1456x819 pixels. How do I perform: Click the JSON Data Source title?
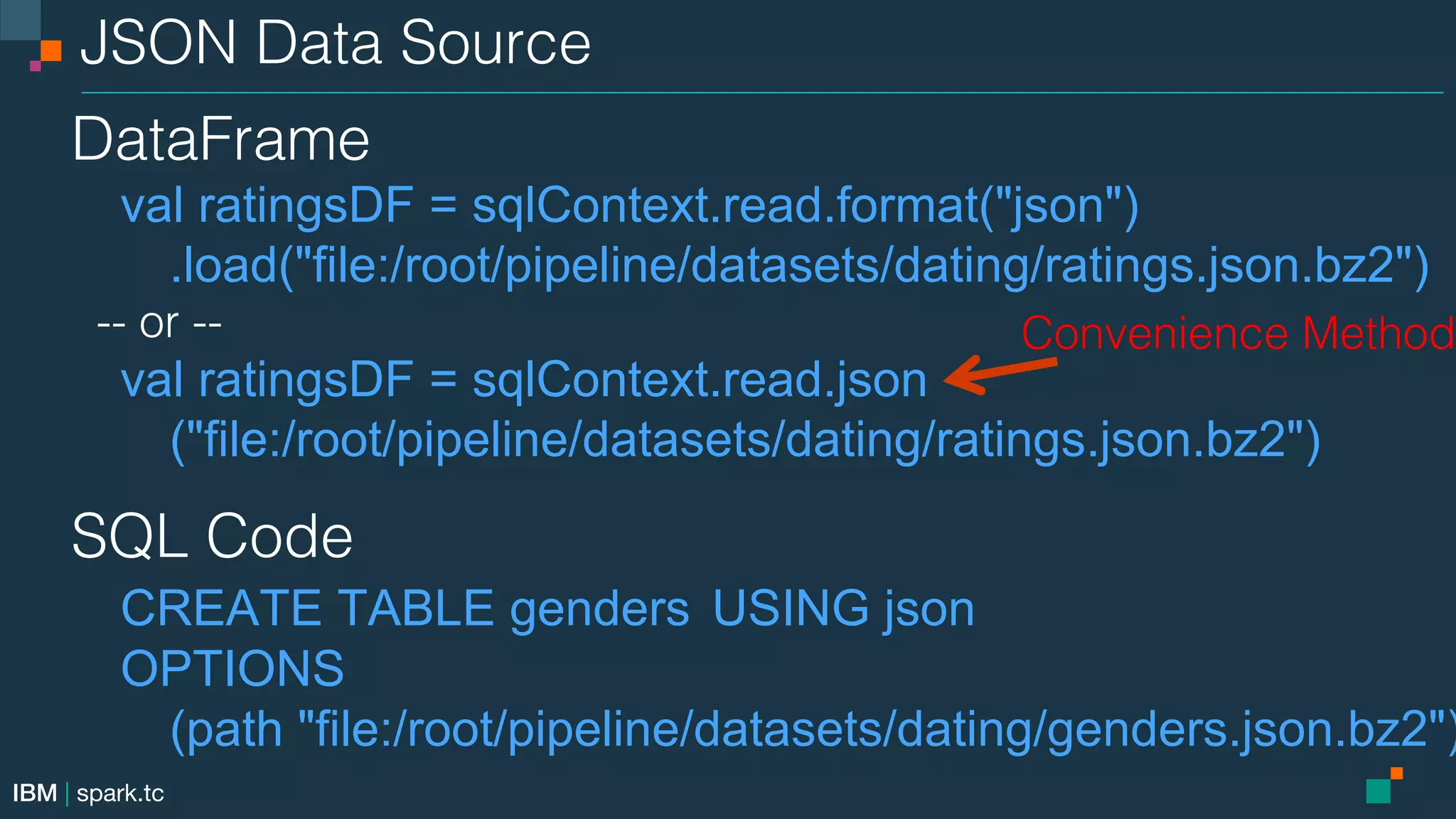[336, 43]
